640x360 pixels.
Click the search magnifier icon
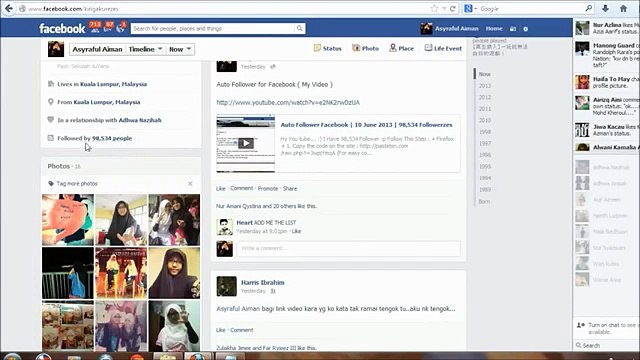[x=300, y=28]
